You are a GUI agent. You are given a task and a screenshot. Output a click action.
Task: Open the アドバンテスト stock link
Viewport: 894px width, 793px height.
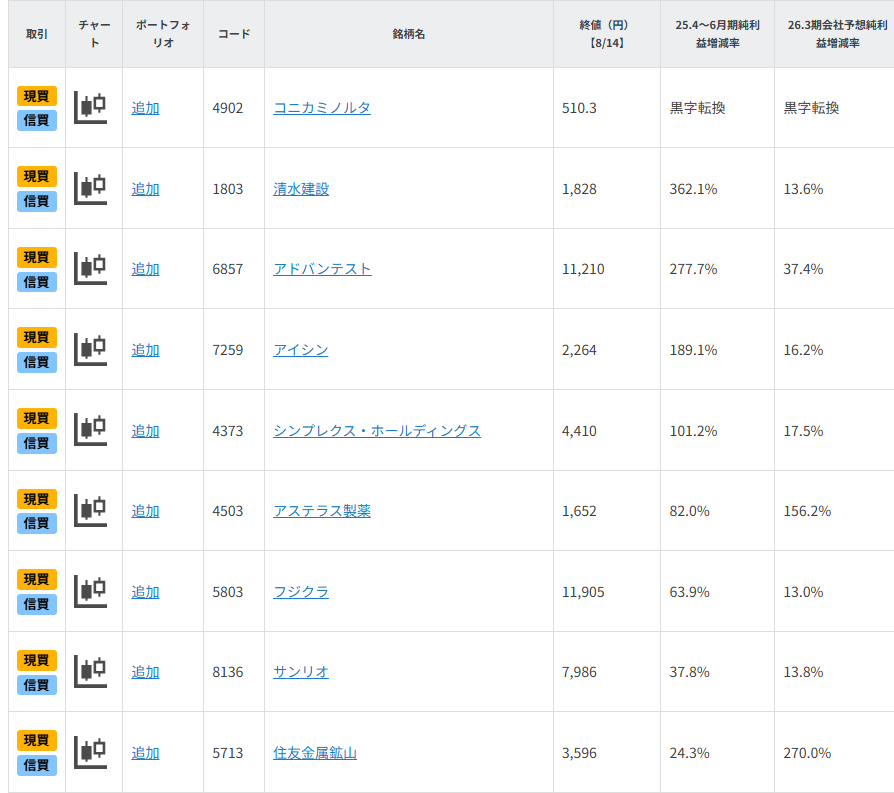[x=322, y=269]
